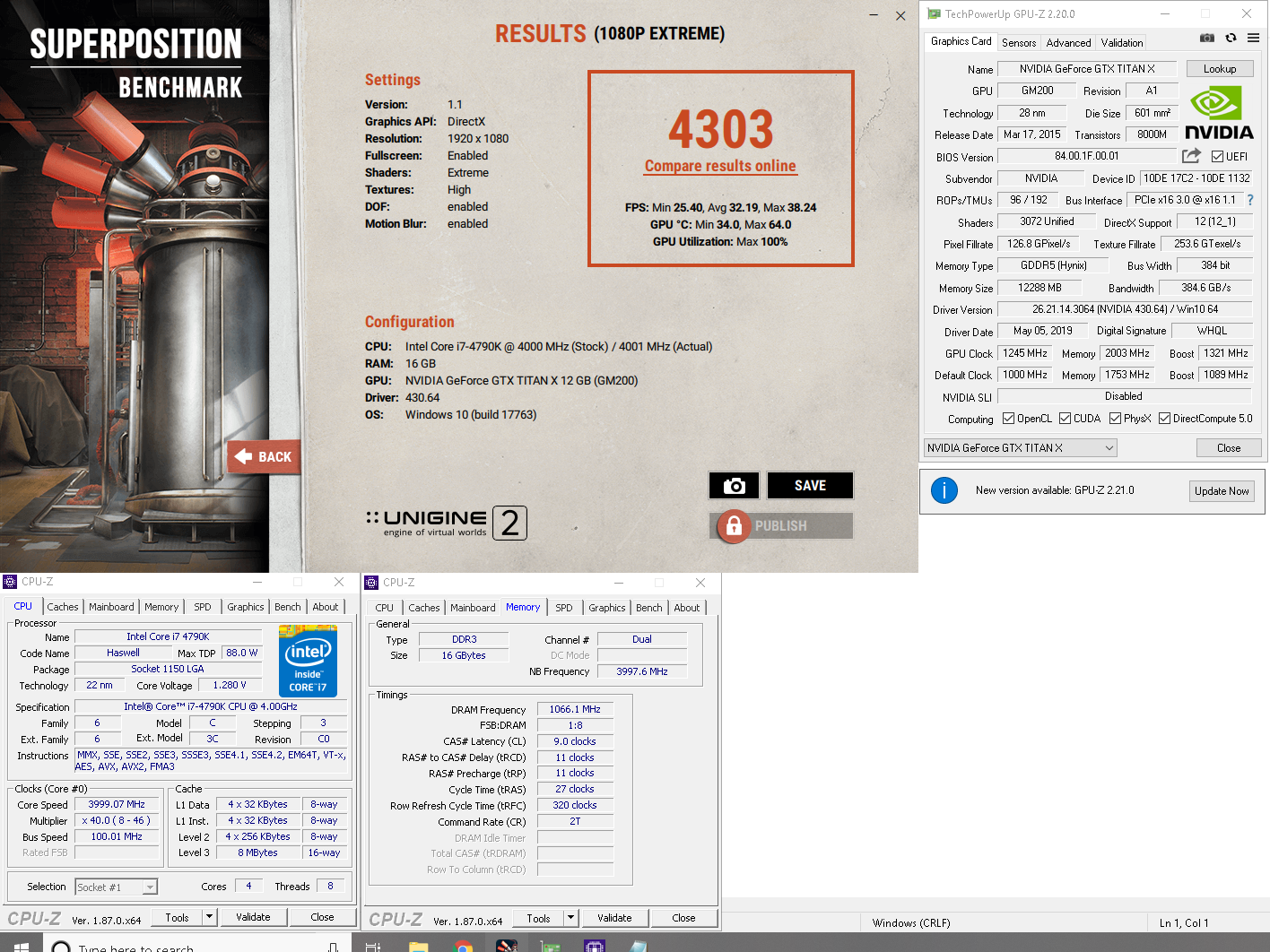1270x952 pixels.
Task: Refresh GPU-Z data using the refresh icon
Action: [x=1231, y=38]
